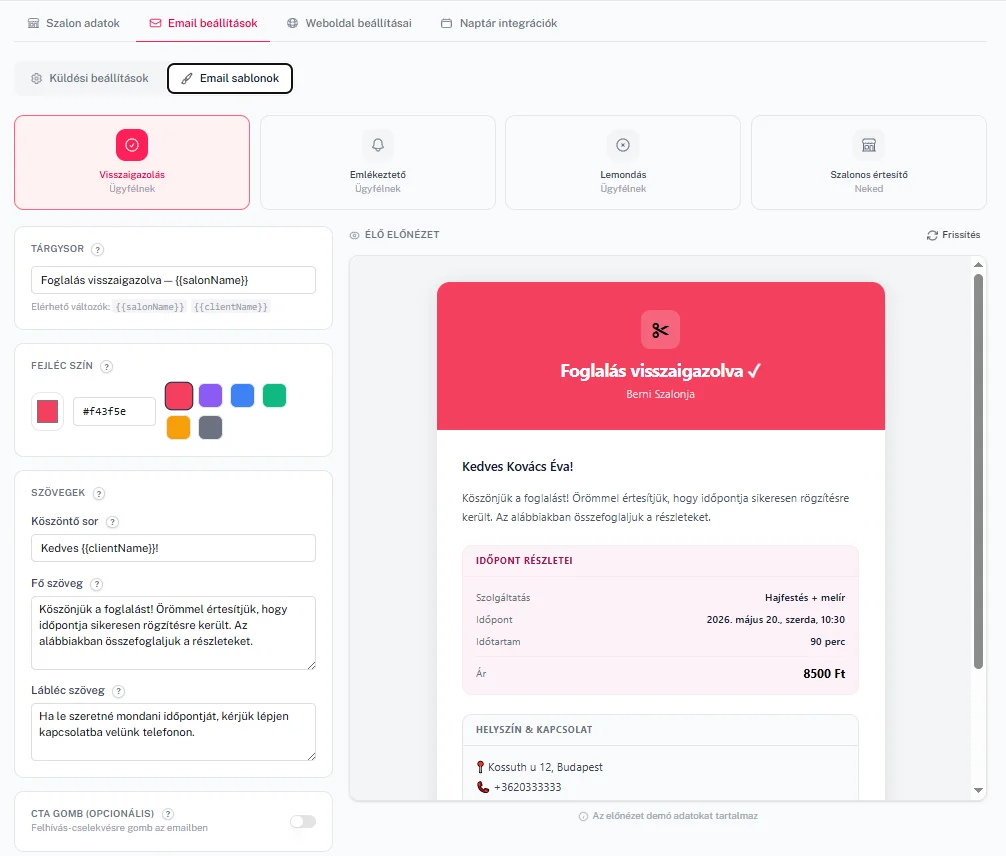Select the Lemondás cancel template card
1006x856 pixels.
pyautogui.click(x=622, y=162)
